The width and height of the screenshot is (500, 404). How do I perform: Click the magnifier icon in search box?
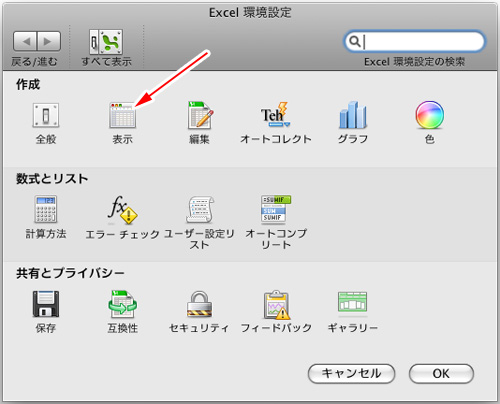coord(354,41)
